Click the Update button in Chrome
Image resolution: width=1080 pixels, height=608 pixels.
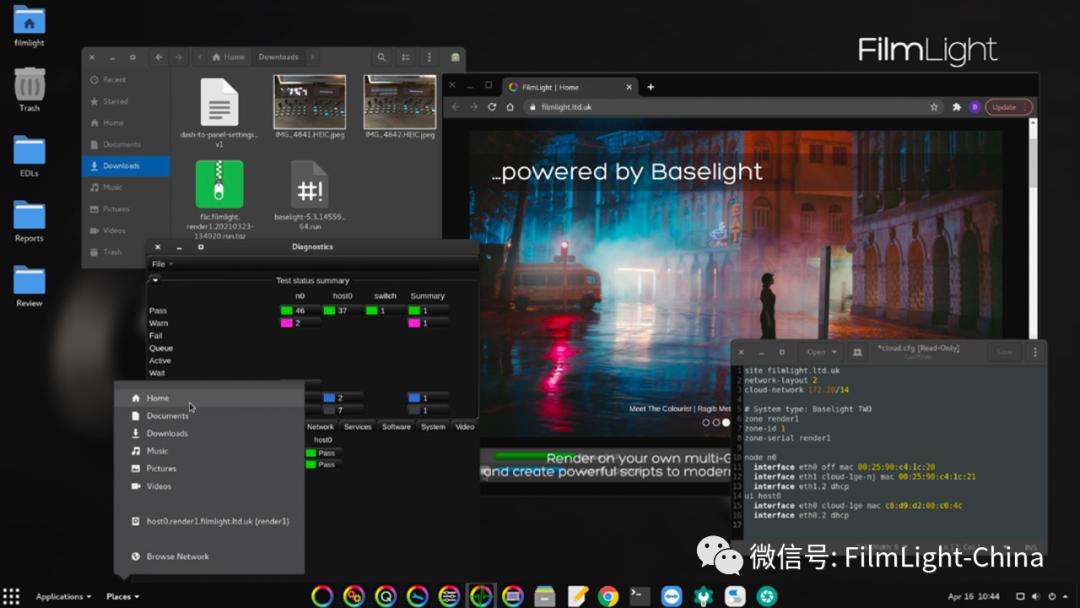click(1008, 107)
